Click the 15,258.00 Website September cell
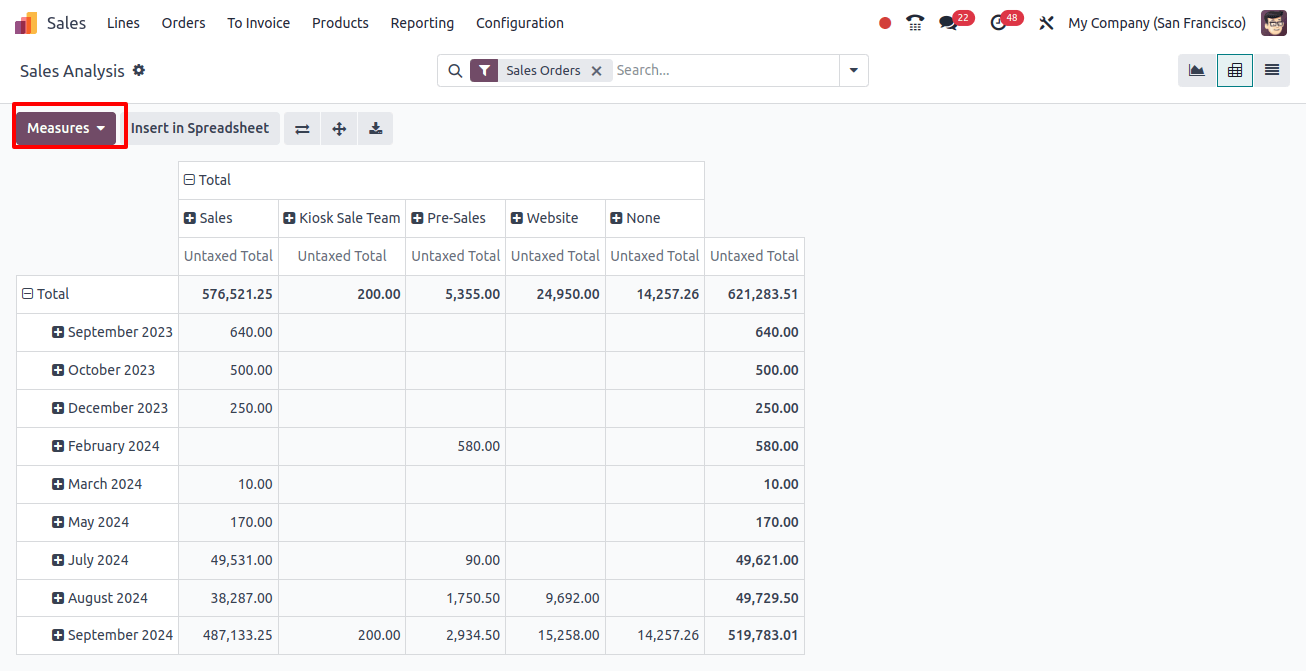The height and width of the screenshot is (672, 1306). click(x=555, y=635)
